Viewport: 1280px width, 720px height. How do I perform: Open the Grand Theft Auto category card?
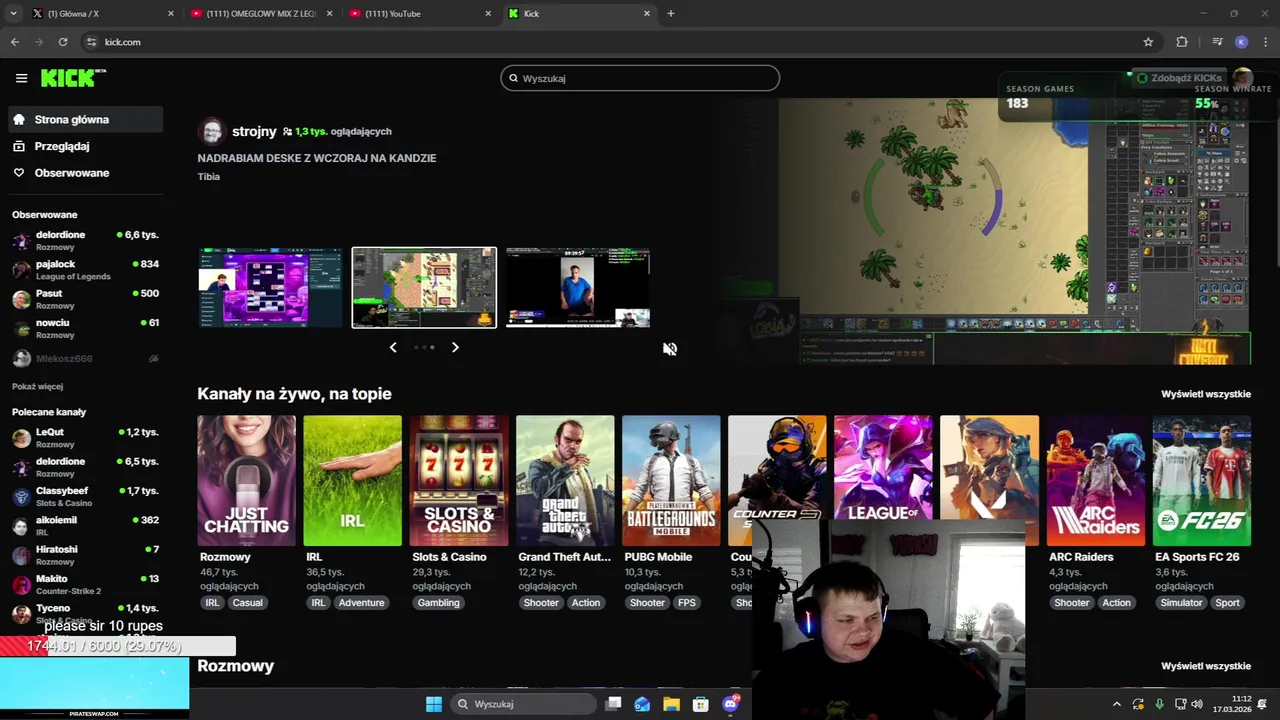pyautogui.click(x=565, y=481)
